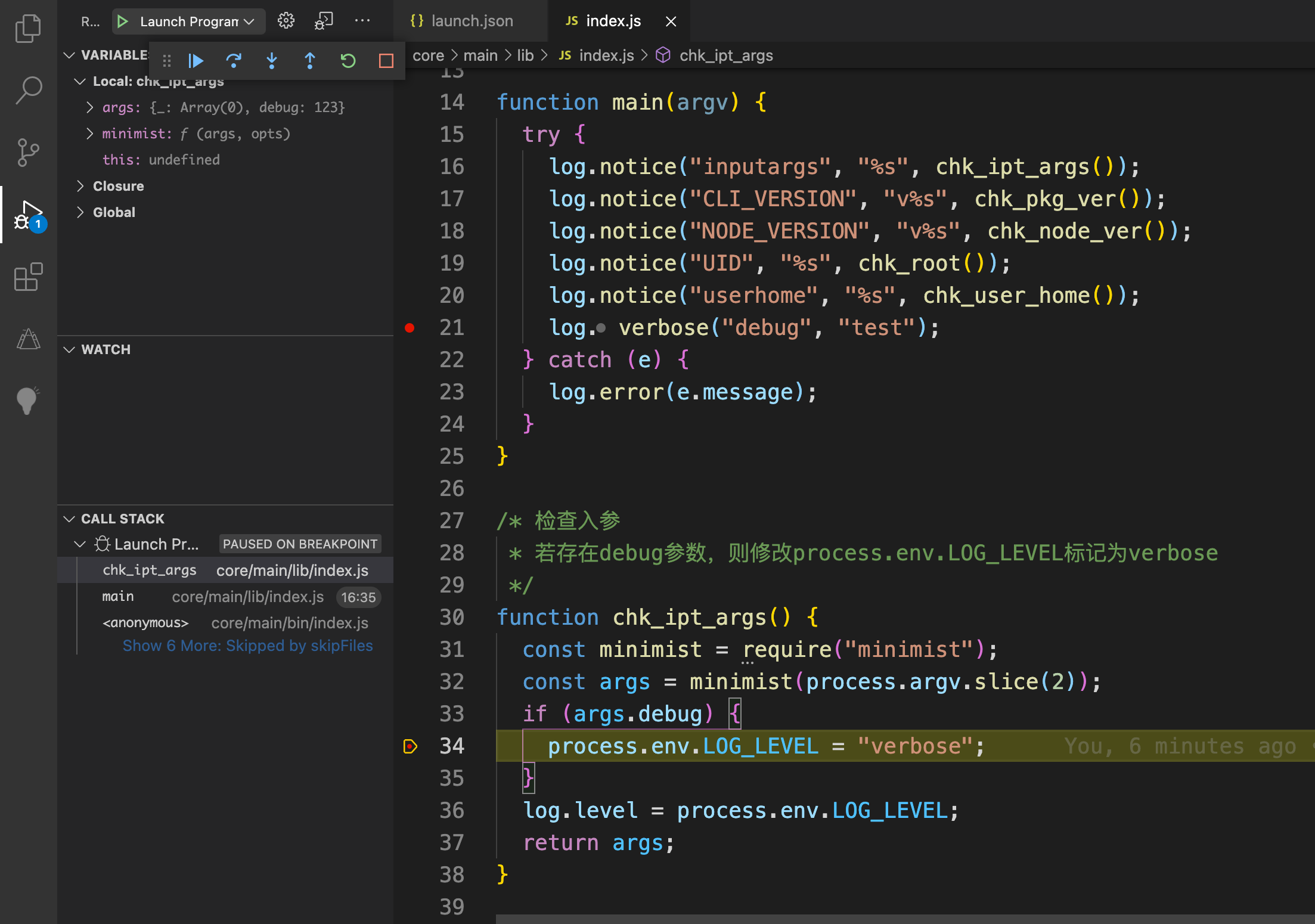Open the Run and Debug view

point(28,215)
